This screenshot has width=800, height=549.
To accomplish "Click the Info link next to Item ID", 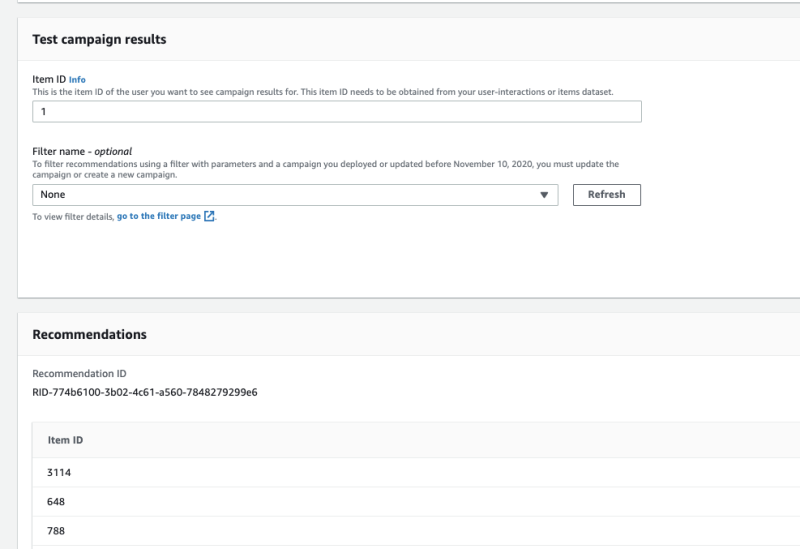I will [77, 79].
